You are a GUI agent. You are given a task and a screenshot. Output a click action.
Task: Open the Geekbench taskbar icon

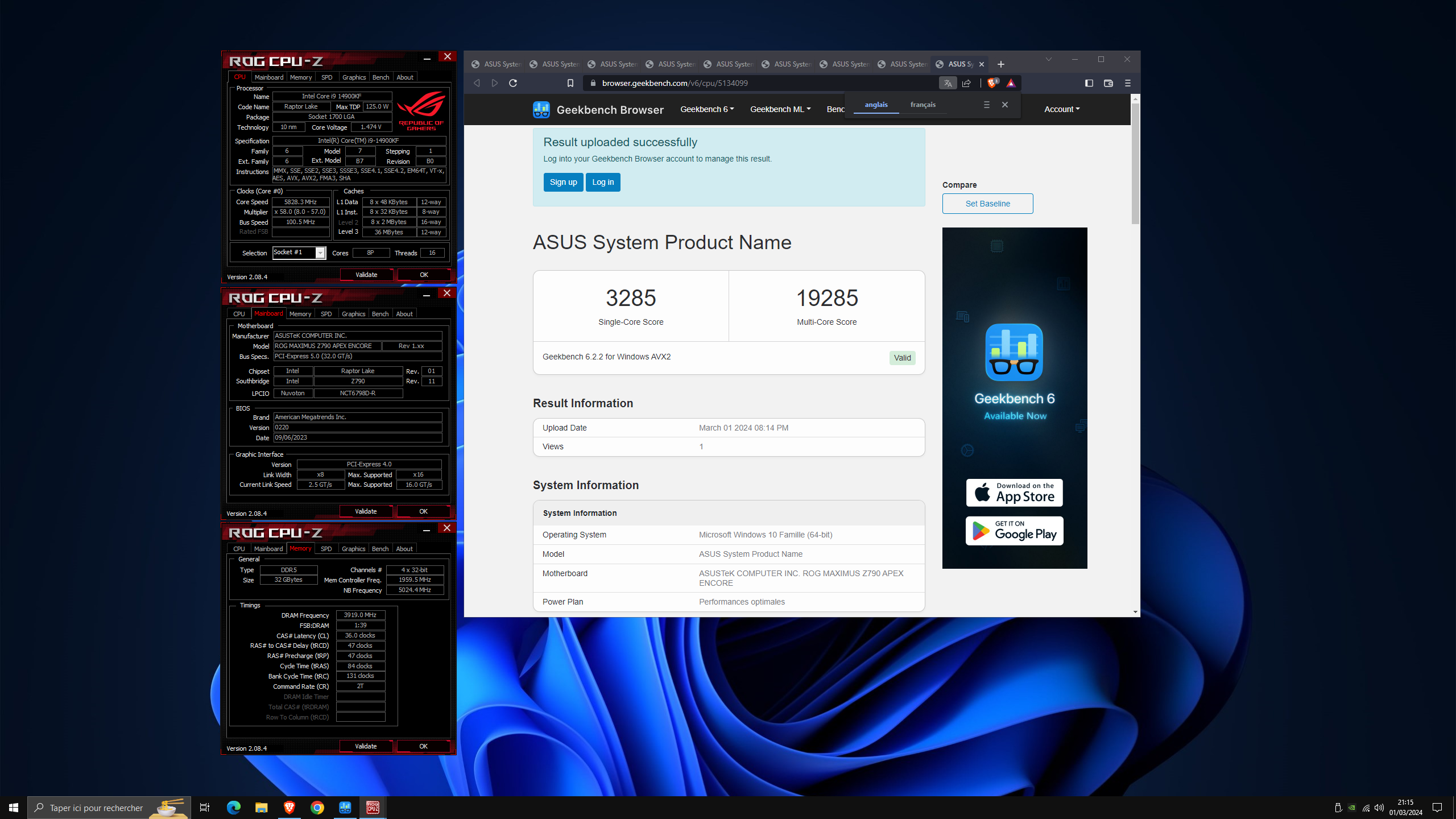pyautogui.click(x=345, y=808)
